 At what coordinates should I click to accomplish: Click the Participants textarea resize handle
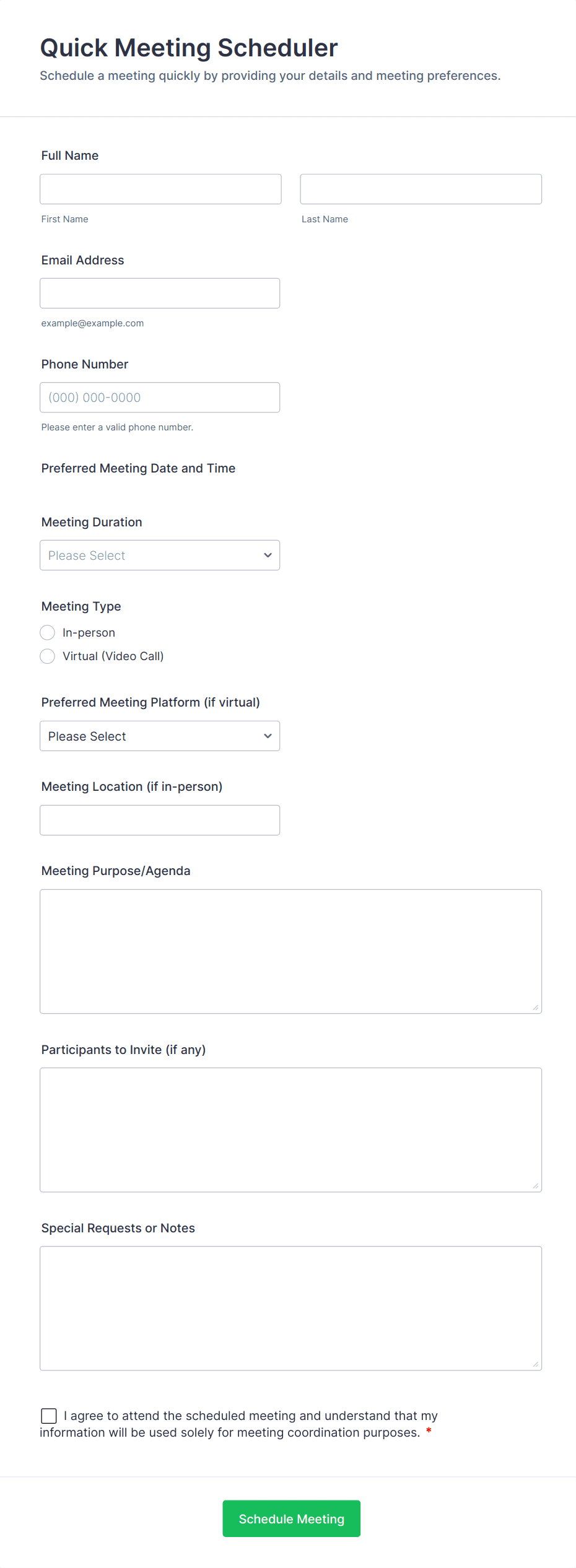(536, 1186)
